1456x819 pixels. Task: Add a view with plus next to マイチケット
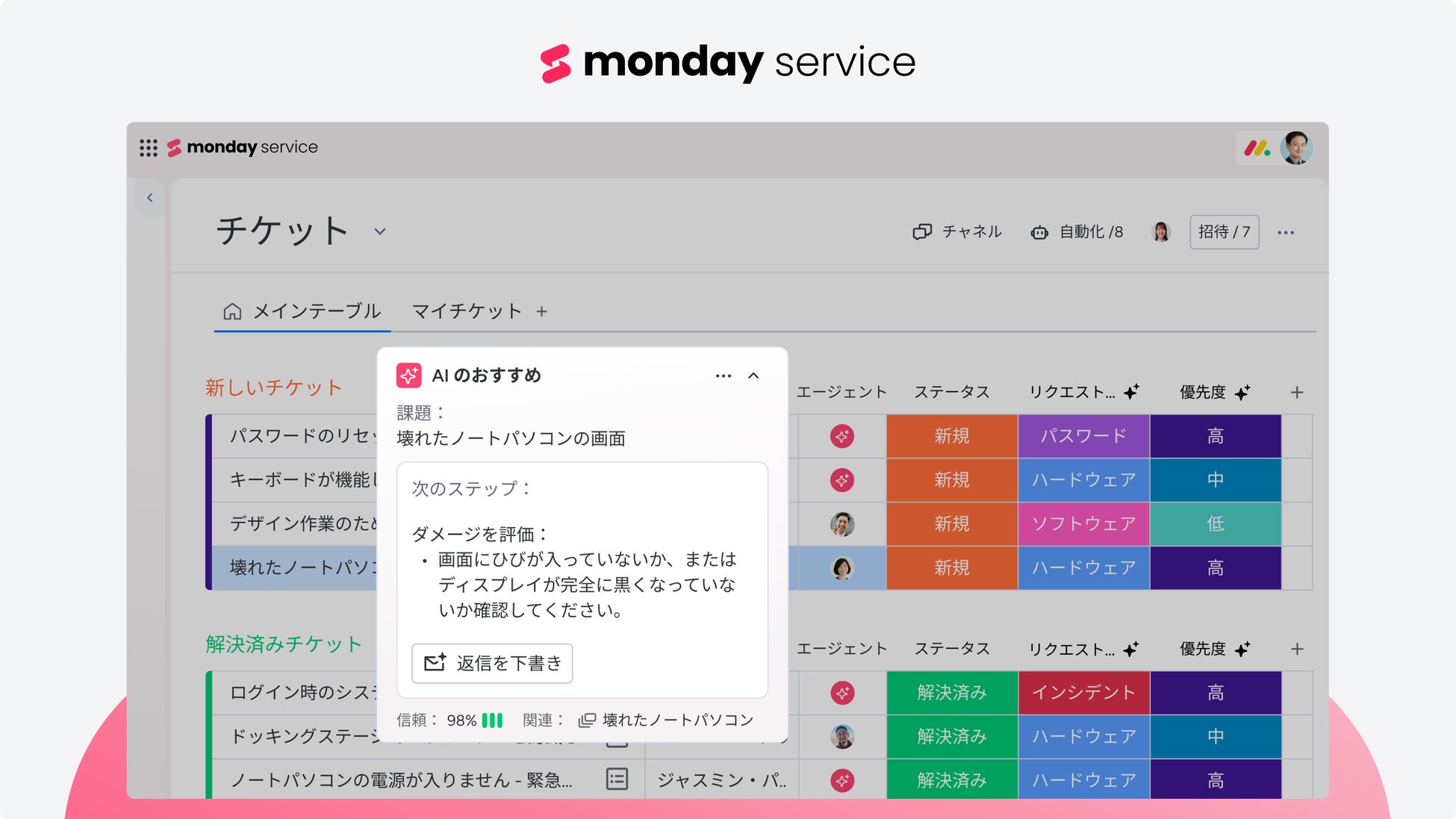click(x=542, y=311)
